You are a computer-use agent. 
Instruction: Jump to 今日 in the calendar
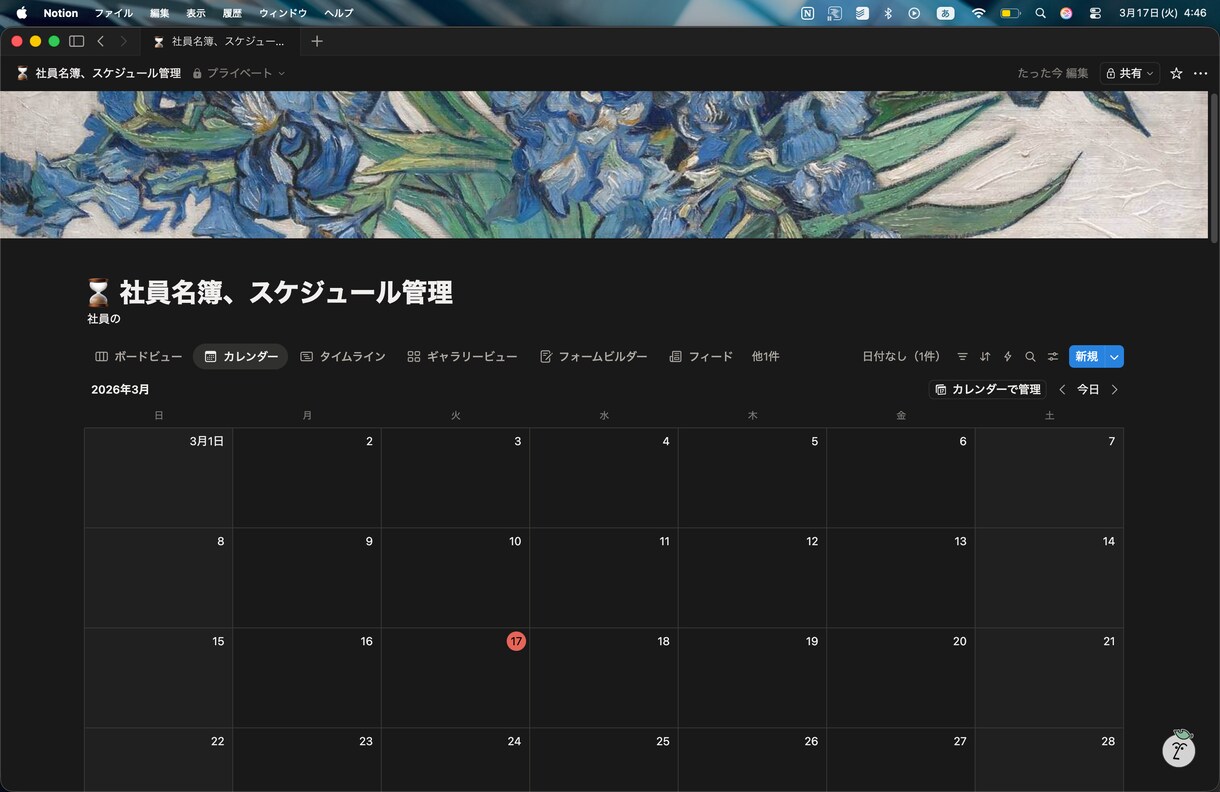point(1088,389)
